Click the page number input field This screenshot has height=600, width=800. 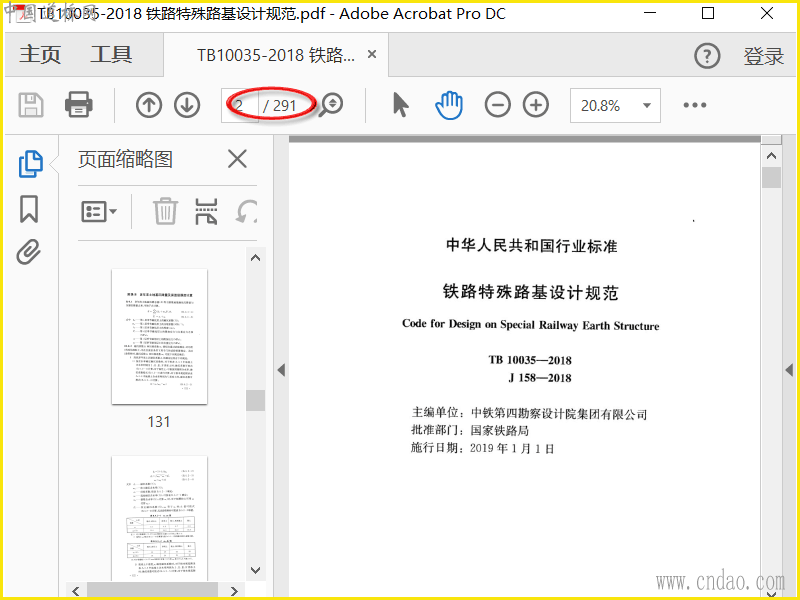pyautogui.click(x=240, y=106)
